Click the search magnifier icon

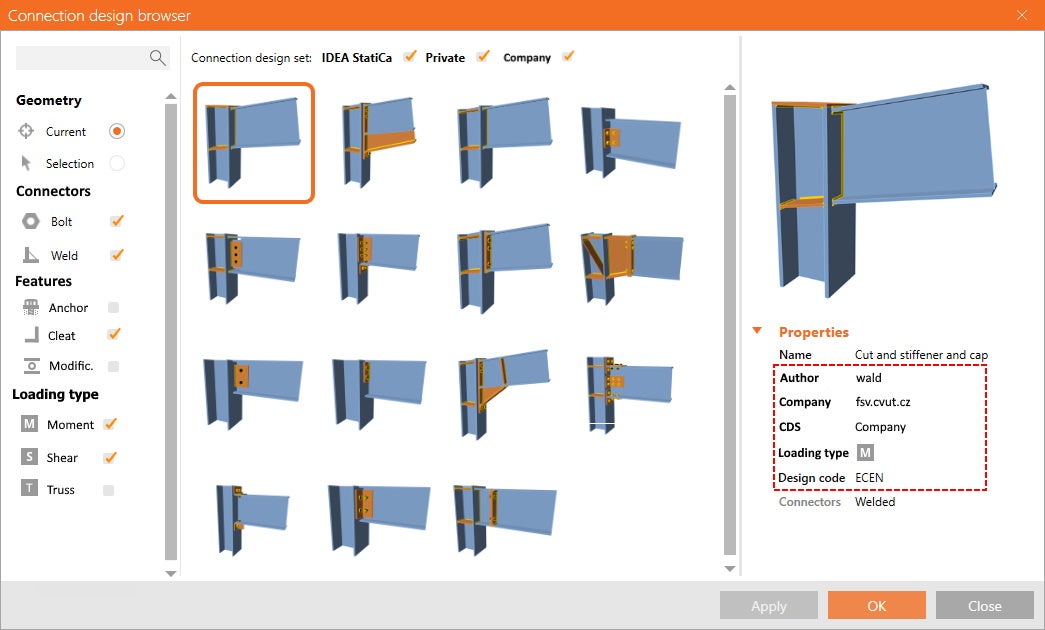click(x=157, y=58)
